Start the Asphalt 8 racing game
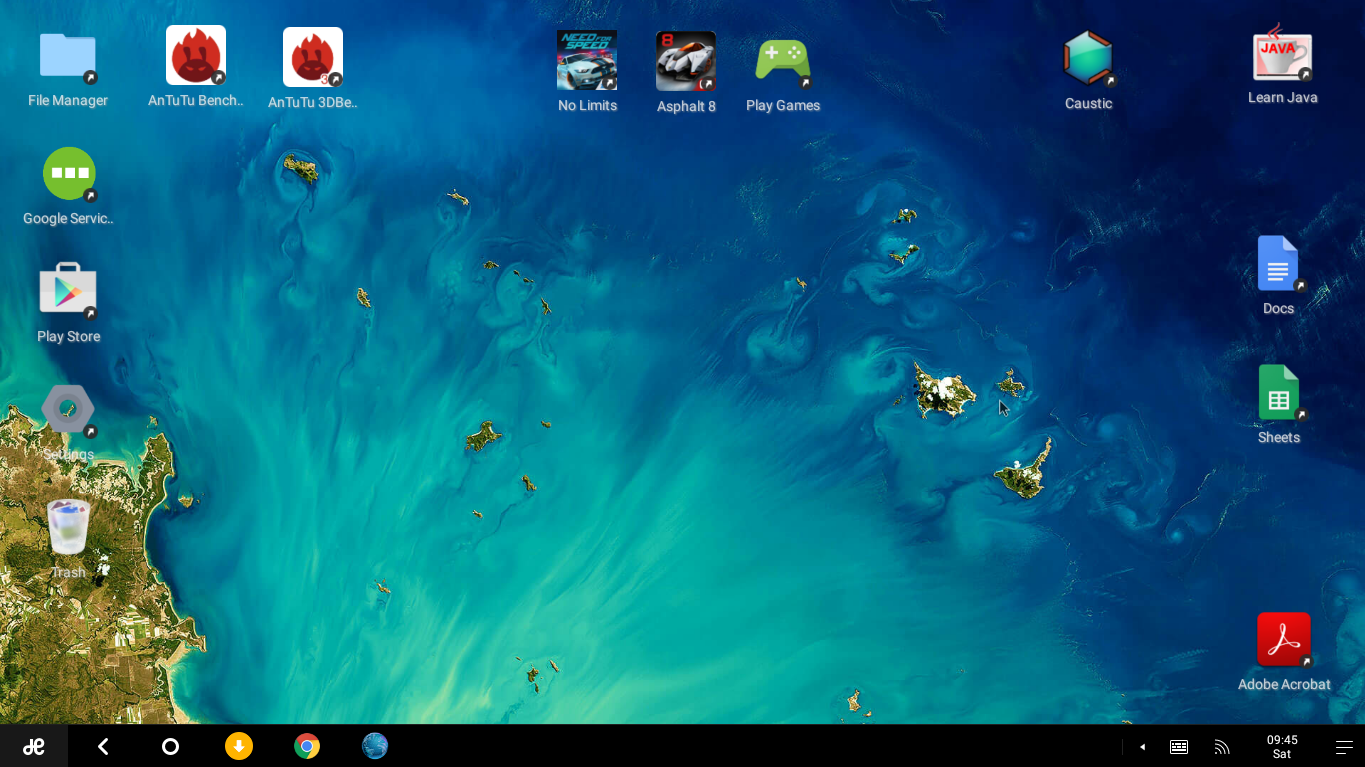 686,61
